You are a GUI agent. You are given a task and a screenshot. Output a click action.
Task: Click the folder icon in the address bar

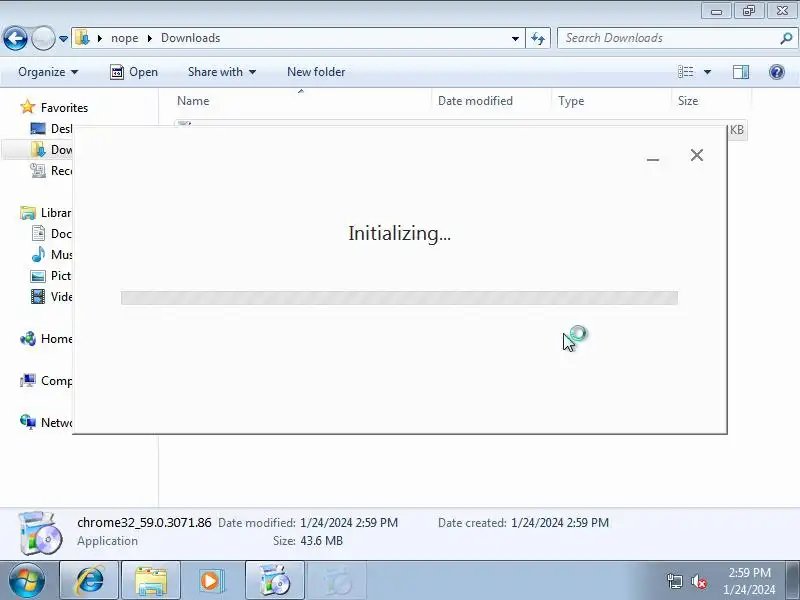[x=82, y=38]
